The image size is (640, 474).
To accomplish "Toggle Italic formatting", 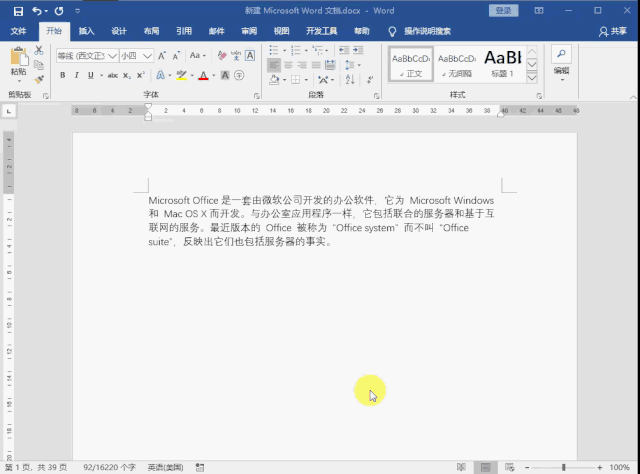I will [76, 75].
